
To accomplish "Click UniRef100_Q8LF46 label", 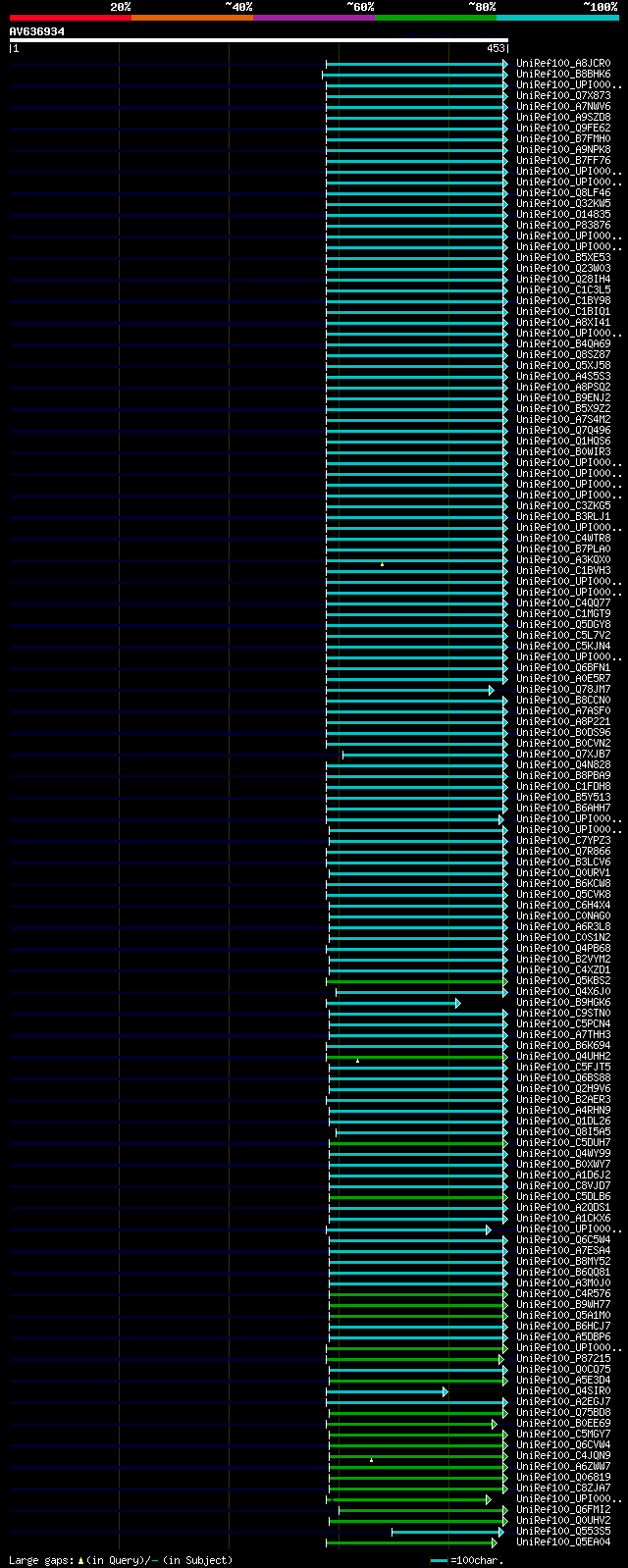I will pos(563,193).
